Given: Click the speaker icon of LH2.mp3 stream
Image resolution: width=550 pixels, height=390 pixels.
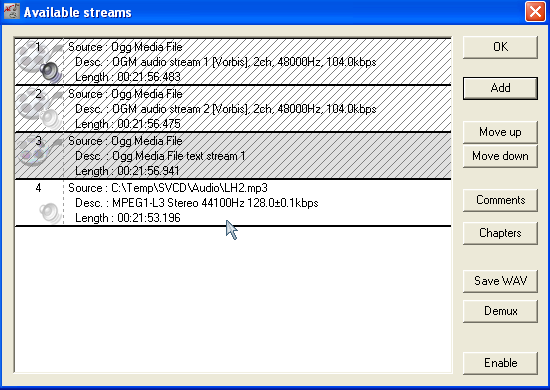Looking at the screenshot, I should coord(50,213).
